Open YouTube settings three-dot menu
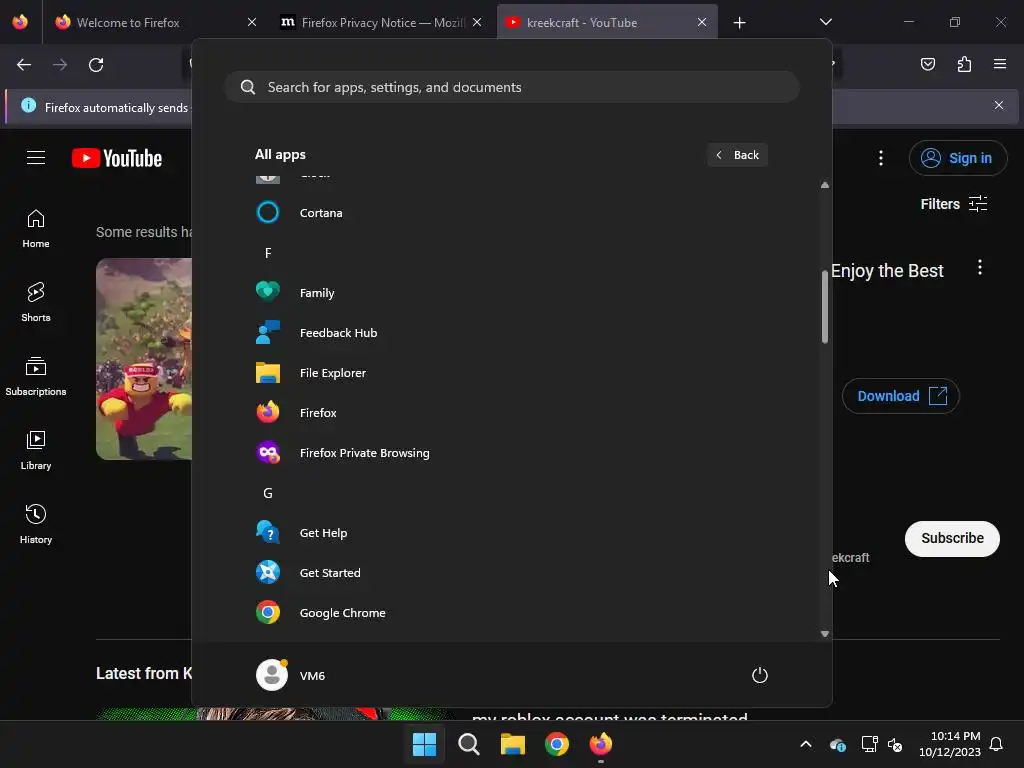The height and width of the screenshot is (768, 1024). click(881, 158)
